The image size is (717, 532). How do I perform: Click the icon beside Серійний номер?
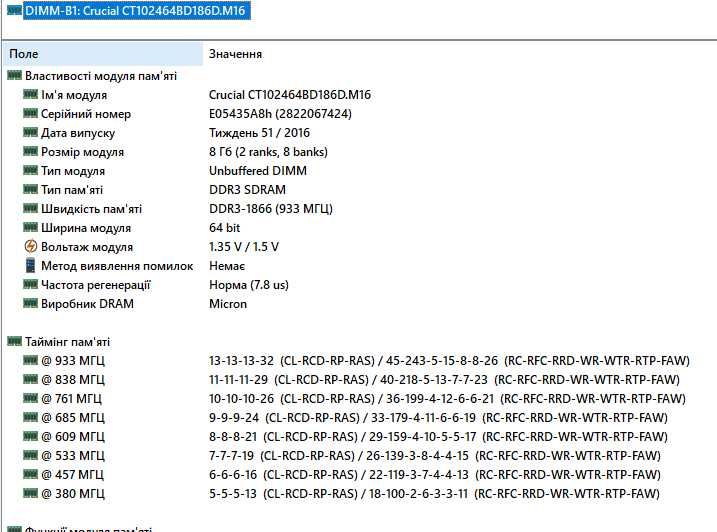30,113
